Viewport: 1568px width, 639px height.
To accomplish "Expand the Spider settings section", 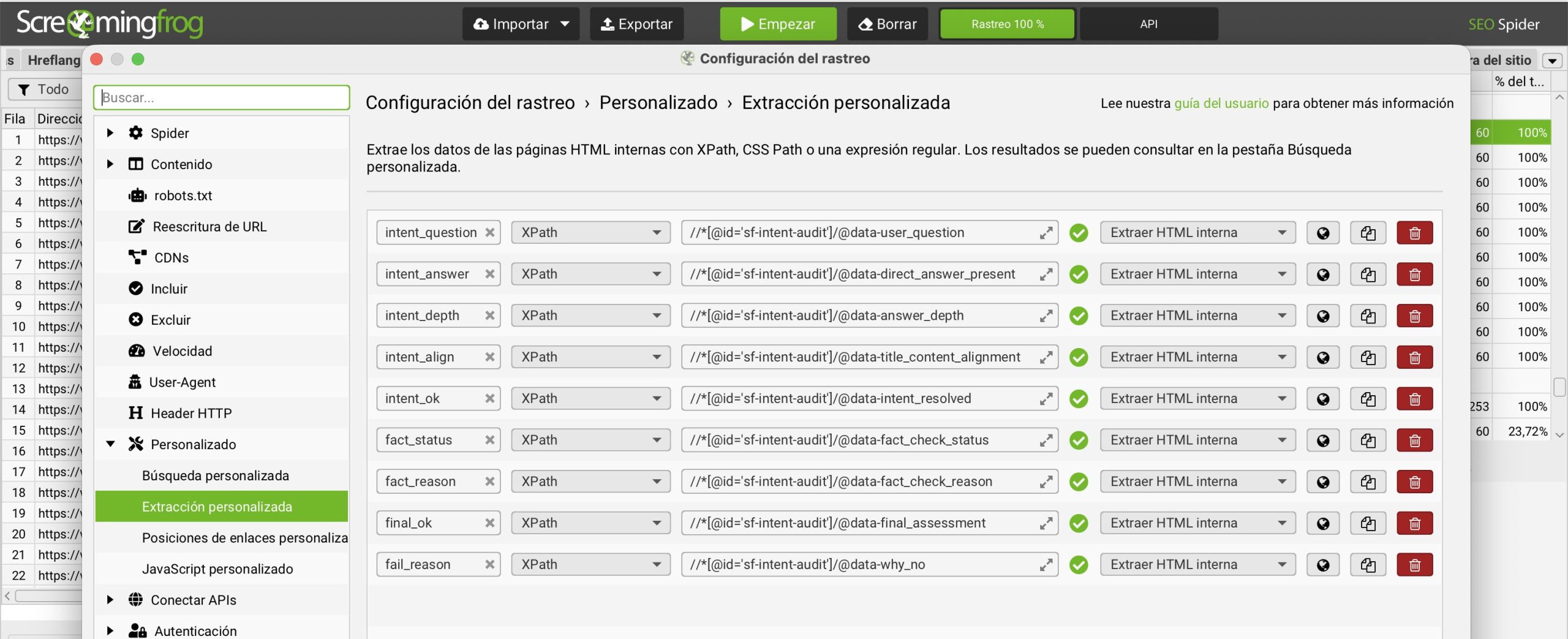I will point(110,132).
